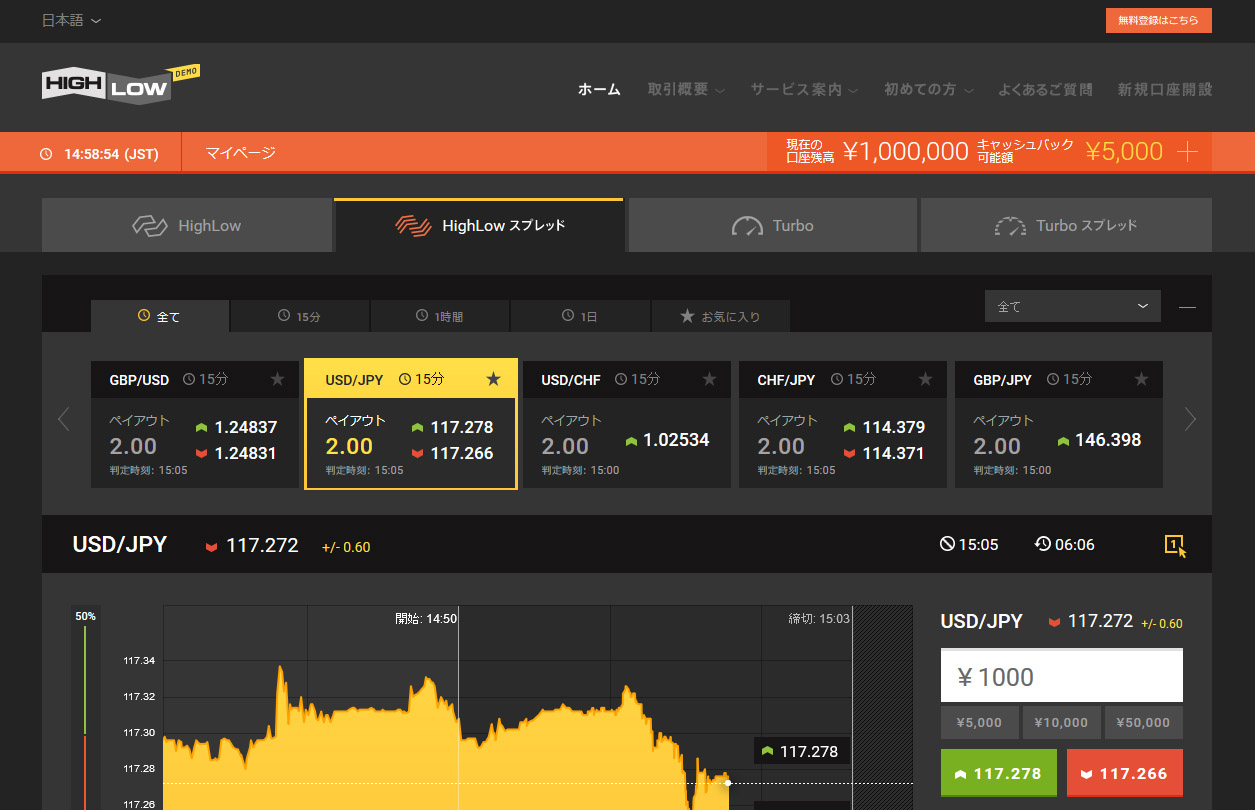The width and height of the screenshot is (1255, 810).
Task: Star the USD/CHF asset card
Action: [x=710, y=379]
